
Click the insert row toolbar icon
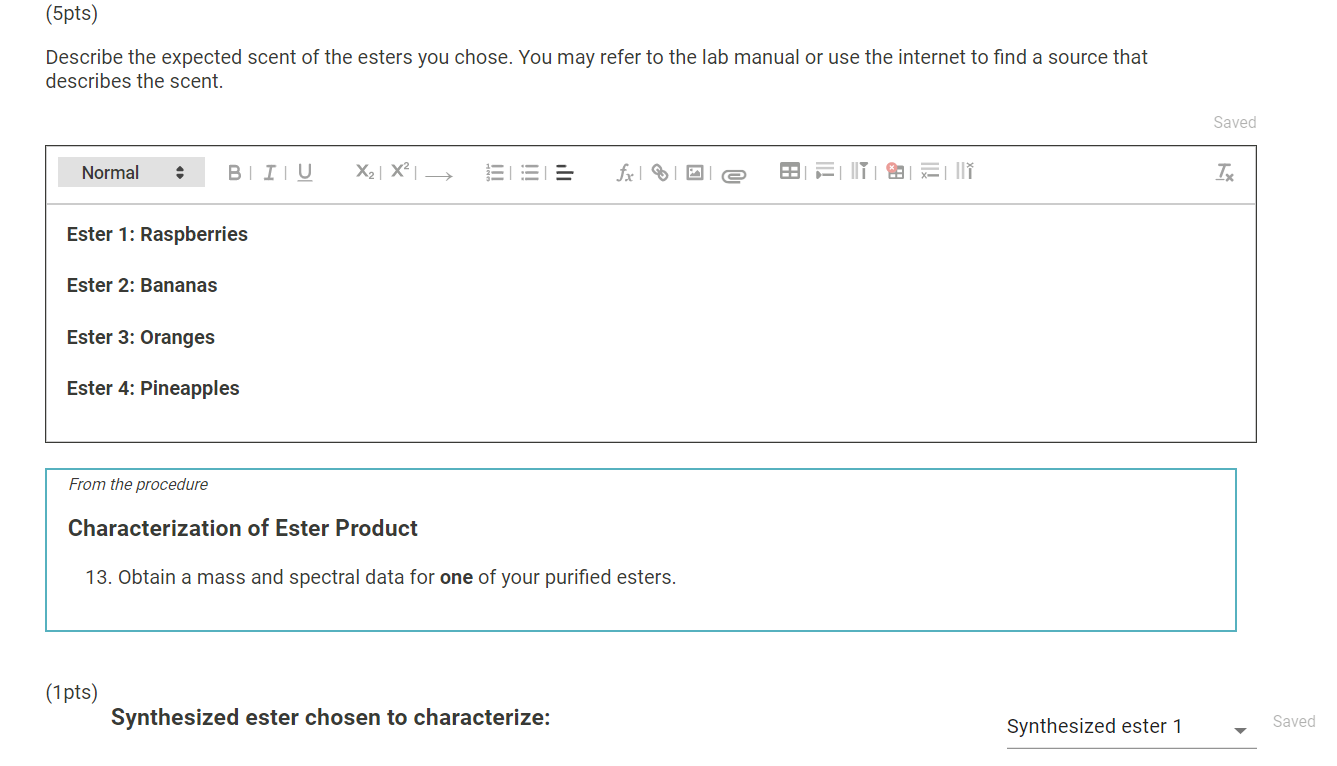(823, 171)
